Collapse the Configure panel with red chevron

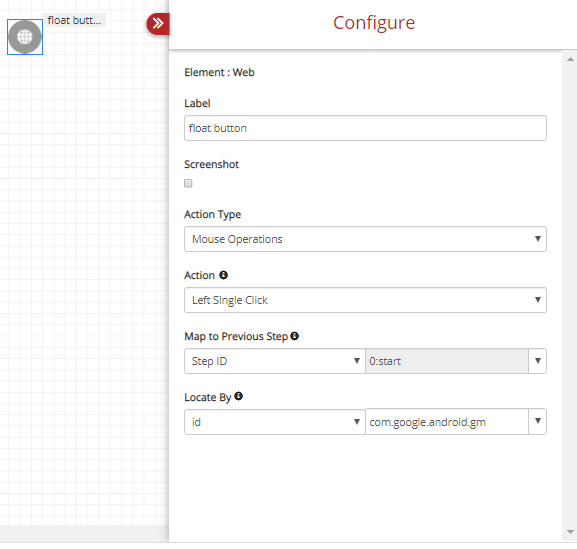point(158,24)
